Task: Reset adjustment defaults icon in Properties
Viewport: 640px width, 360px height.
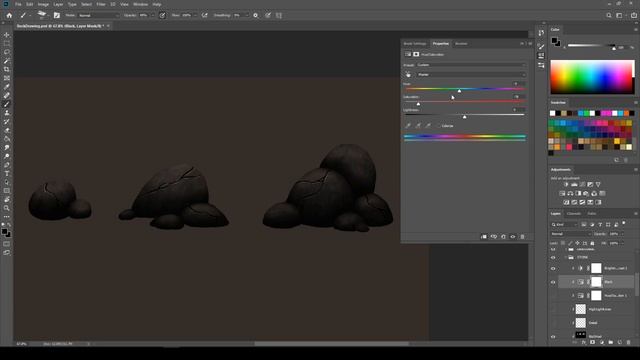Action: (503, 237)
